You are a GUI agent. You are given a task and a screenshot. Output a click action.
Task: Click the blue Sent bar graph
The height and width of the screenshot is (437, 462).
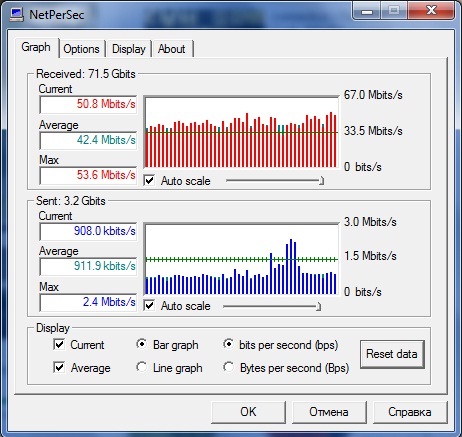(241, 259)
